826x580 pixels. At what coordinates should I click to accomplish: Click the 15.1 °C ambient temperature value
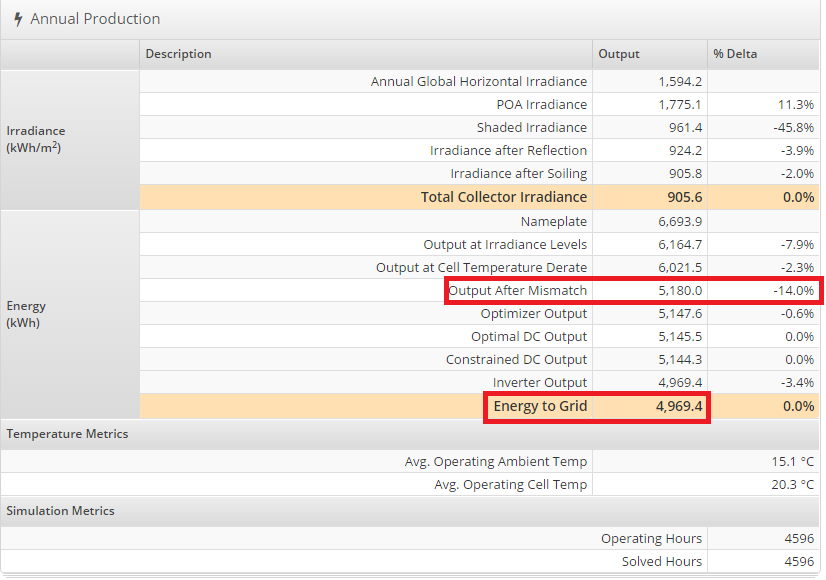[x=793, y=461]
